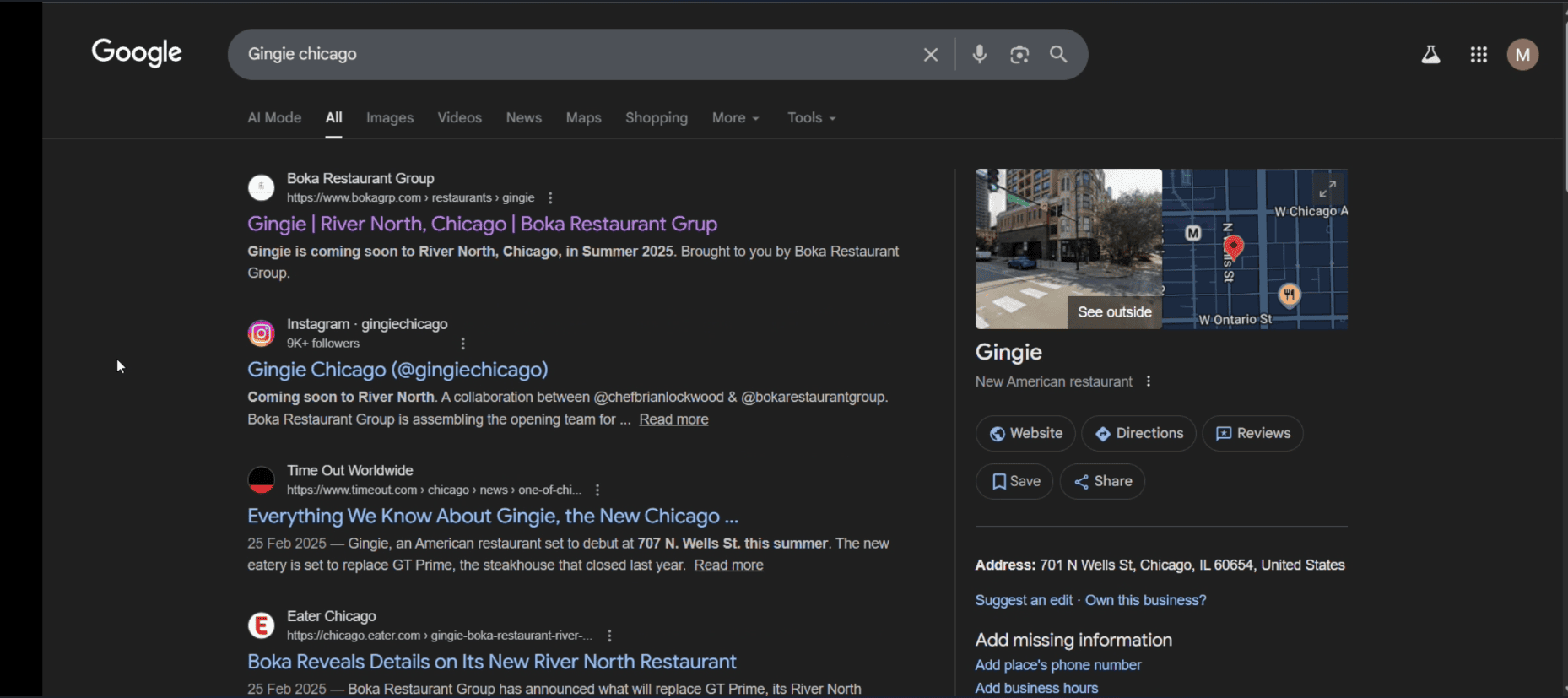Expand the More search filters dropdown

coord(735,118)
